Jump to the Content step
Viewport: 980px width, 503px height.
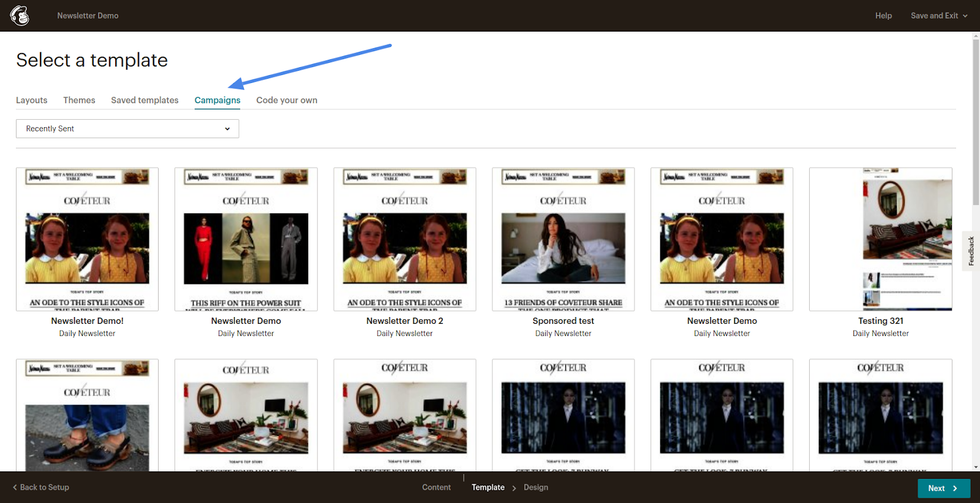coord(436,488)
